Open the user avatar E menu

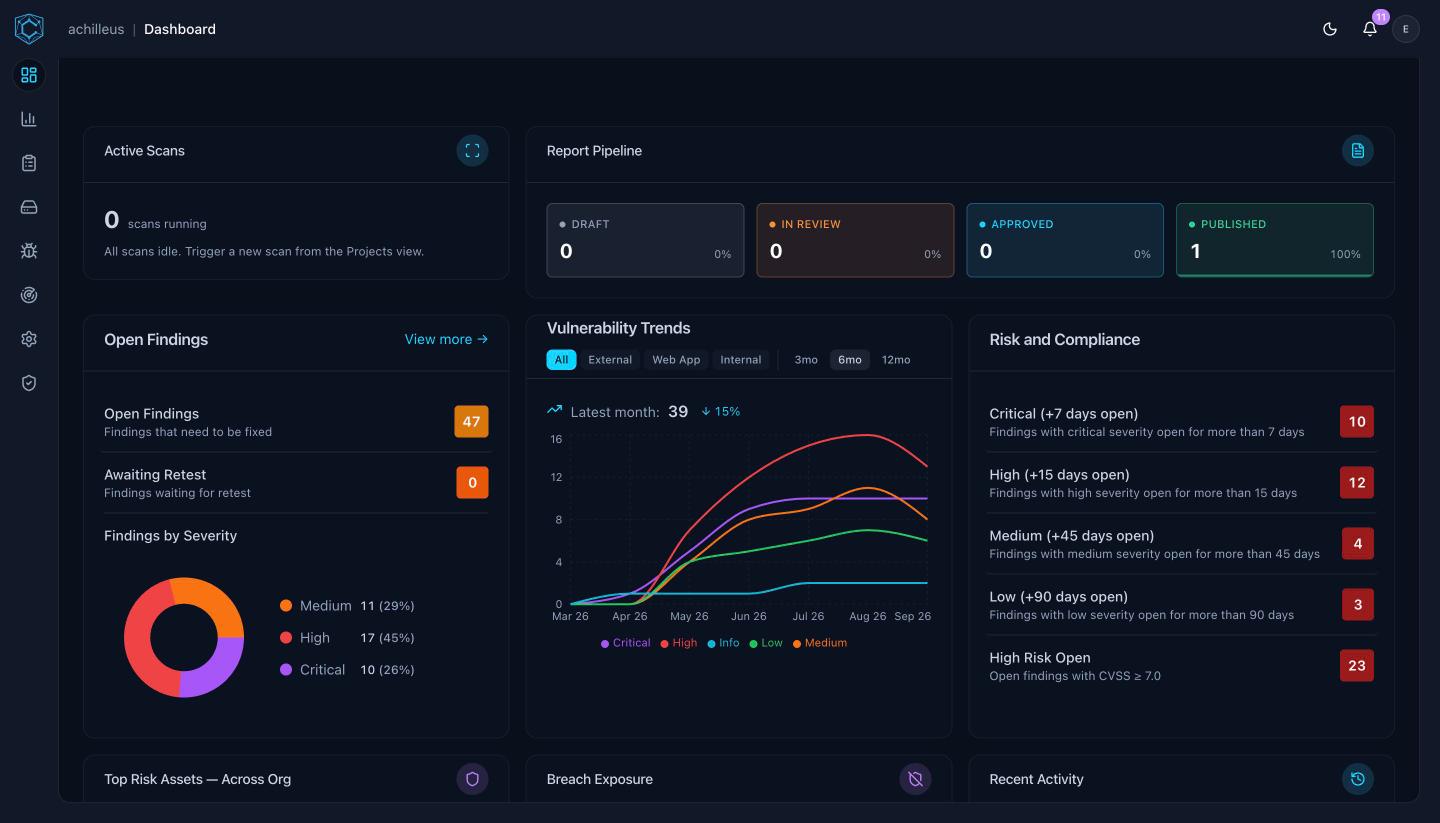[x=1406, y=29]
